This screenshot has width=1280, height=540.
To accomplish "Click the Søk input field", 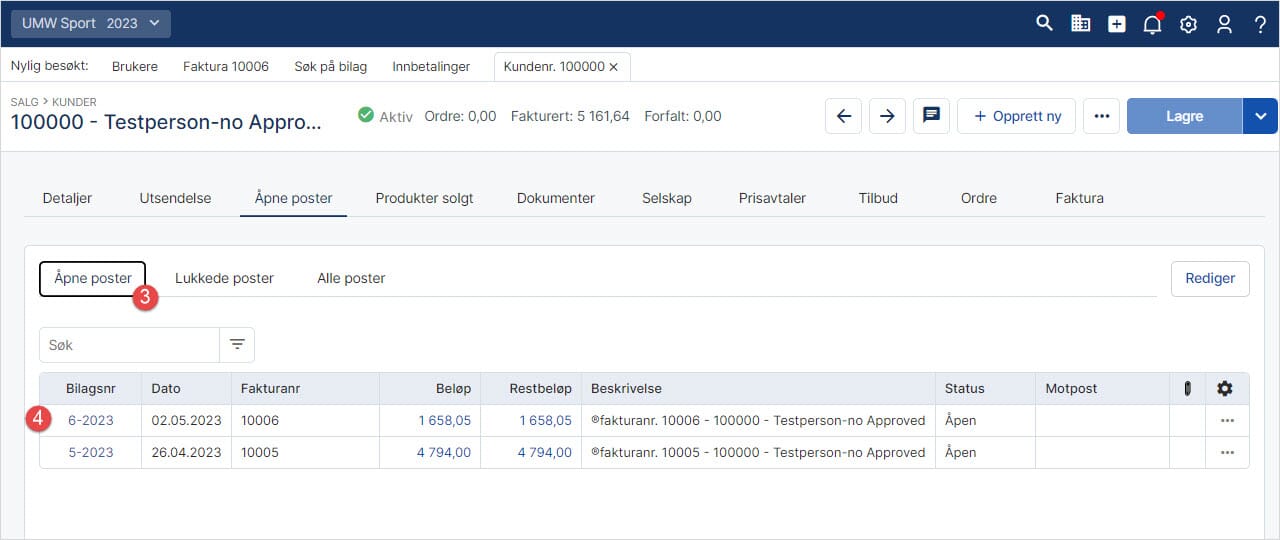I will point(129,345).
